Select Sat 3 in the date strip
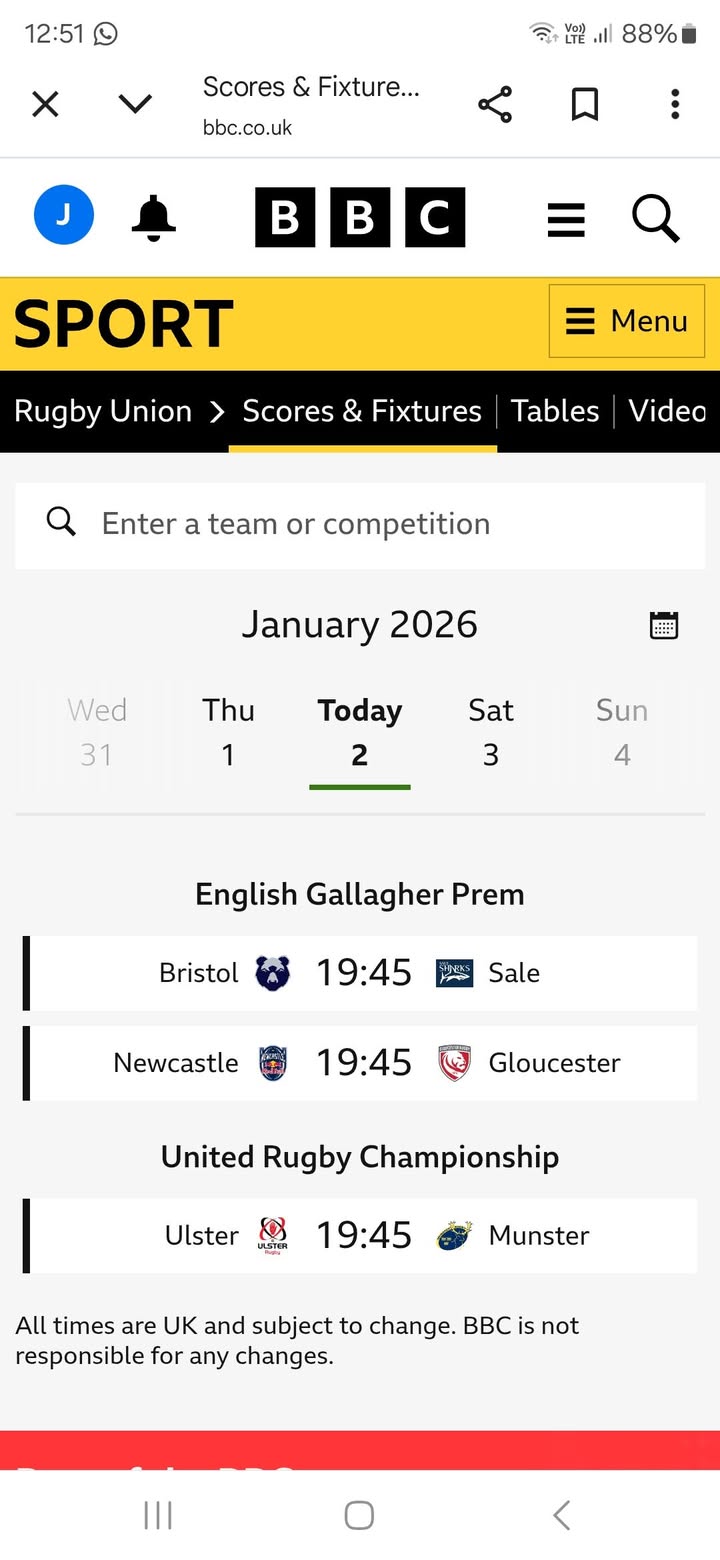This screenshot has height=1560, width=720. point(491,732)
